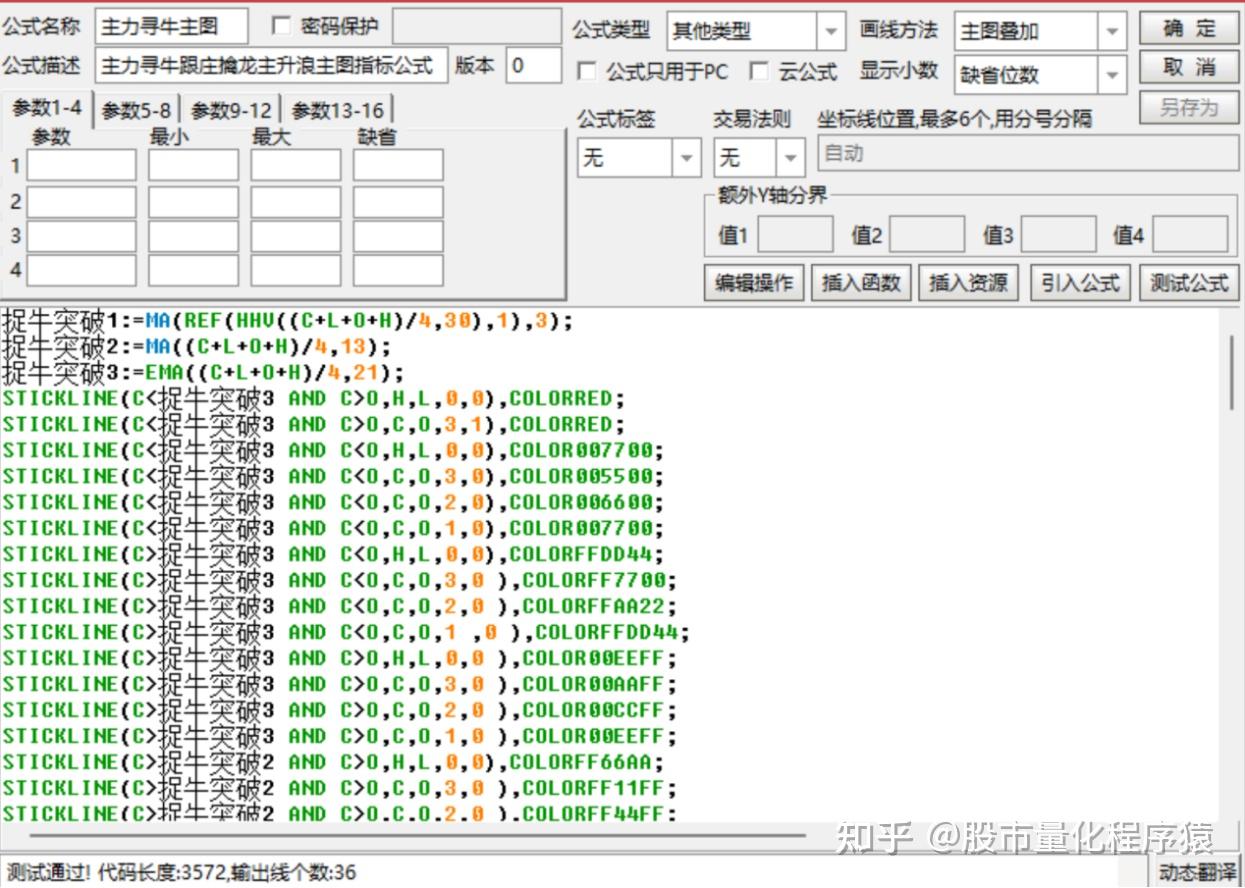This screenshot has width=1245, height=888.
Task: Click the code editor horizontal scrollbar
Action: [x=417, y=834]
